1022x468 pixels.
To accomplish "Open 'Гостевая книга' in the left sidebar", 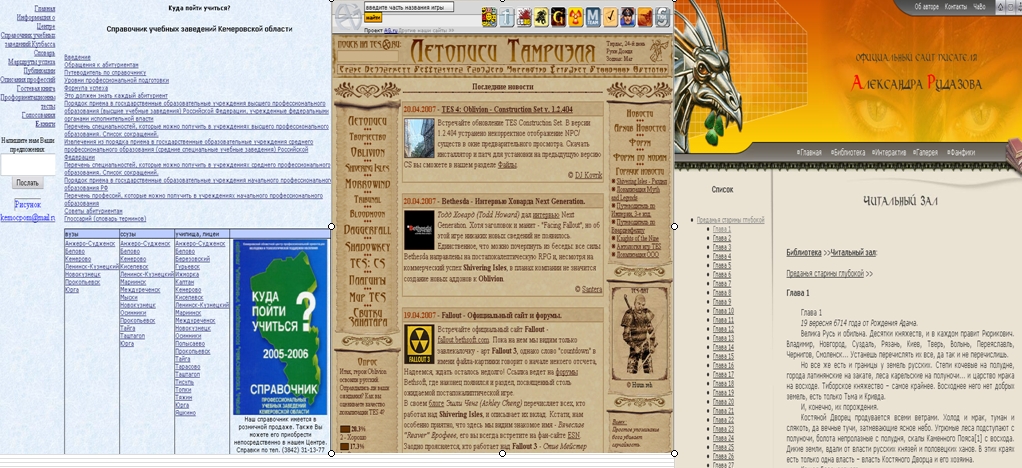I will pos(36,88).
